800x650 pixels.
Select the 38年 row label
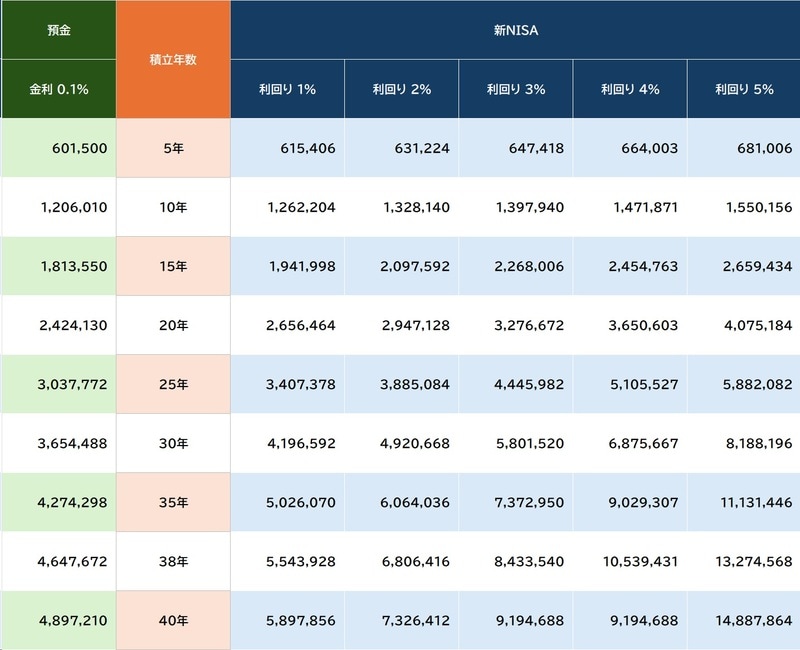tap(173, 561)
